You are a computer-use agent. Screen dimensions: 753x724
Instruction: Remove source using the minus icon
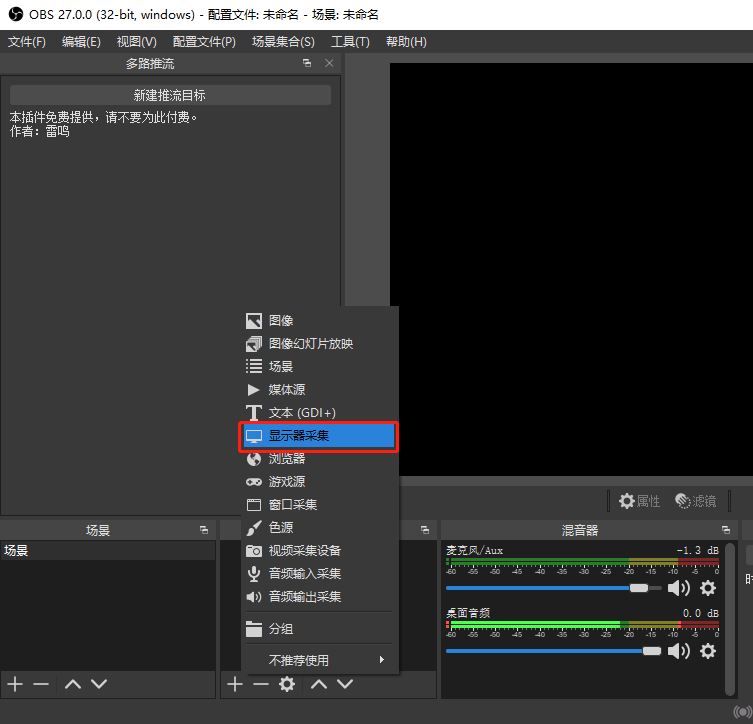point(261,684)
